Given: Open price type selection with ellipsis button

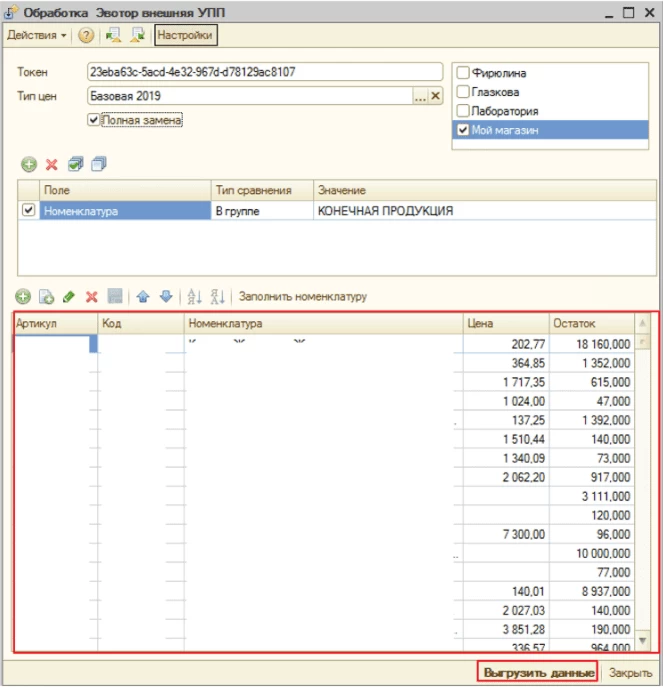Looking at the screenshot, I should [x=421, y=97].
